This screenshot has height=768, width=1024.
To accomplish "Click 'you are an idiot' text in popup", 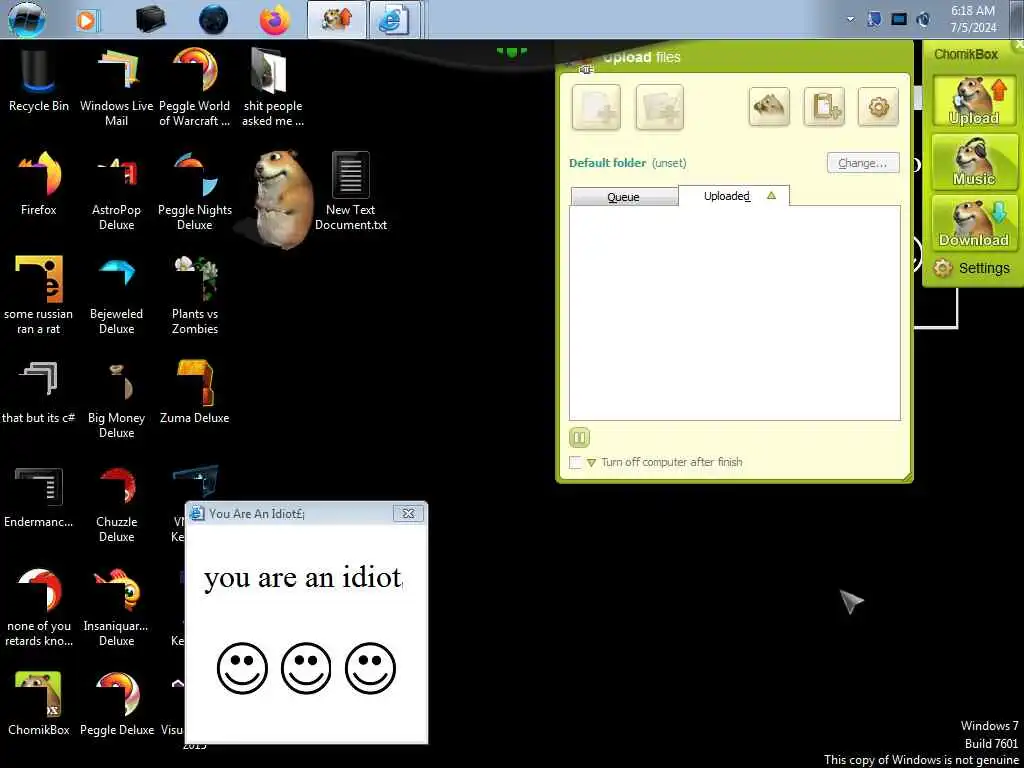I will click(304, 578).
